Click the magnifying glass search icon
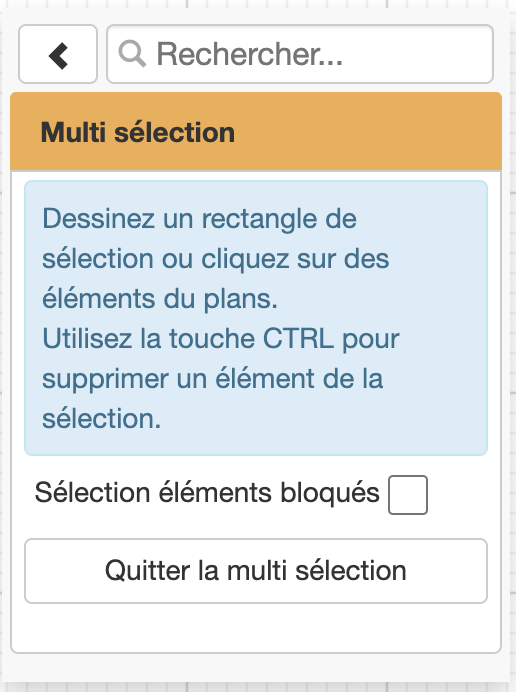Image resolution: width=516 pixels, height=692 pixels. click(132, 54)
